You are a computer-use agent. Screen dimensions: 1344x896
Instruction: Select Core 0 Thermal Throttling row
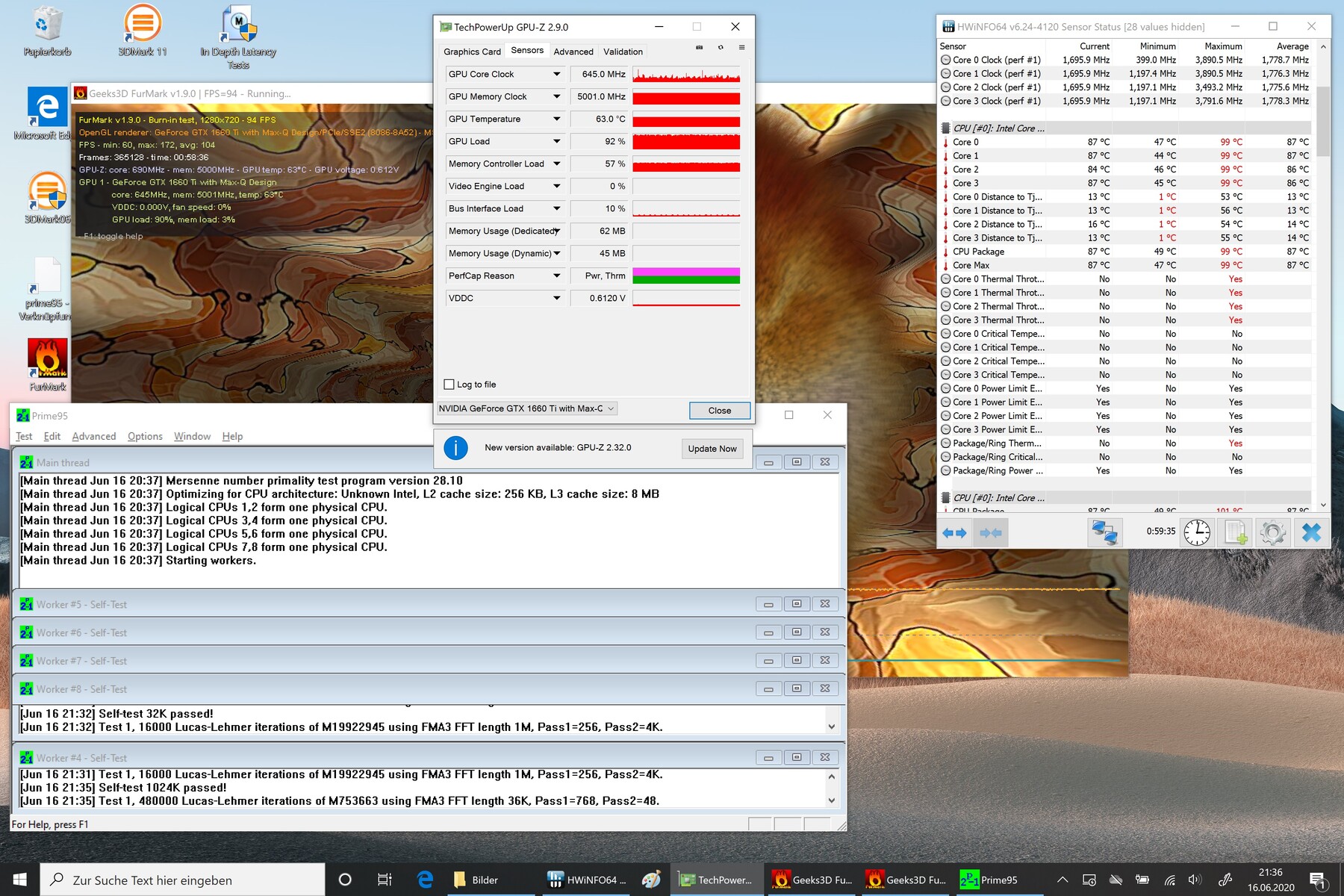click(x=1125, y=279)
